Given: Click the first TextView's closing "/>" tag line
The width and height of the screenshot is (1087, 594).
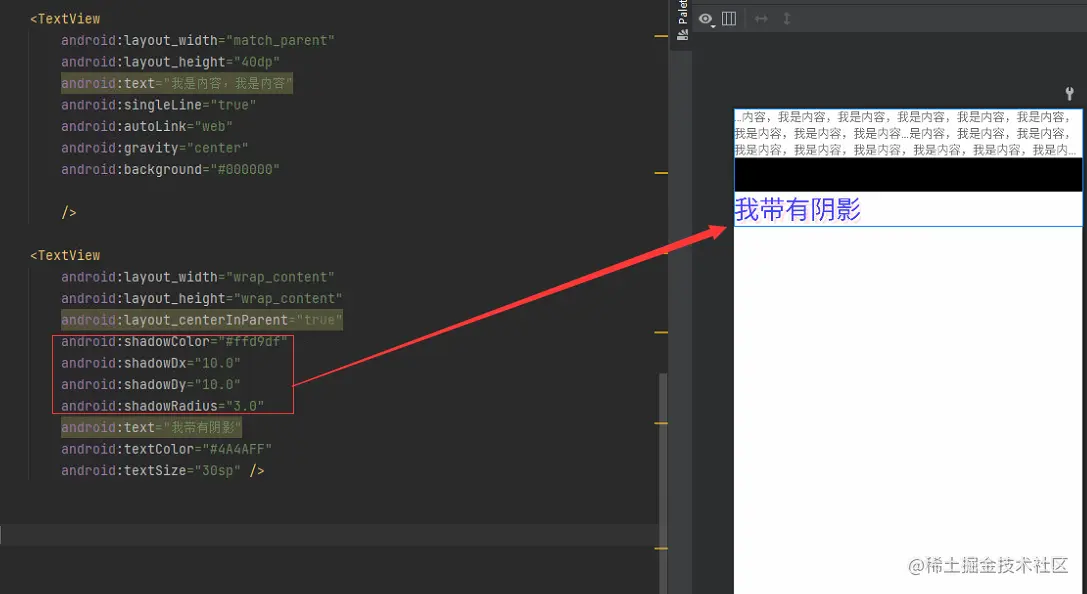Looking at the screenshot, I should 69,212.
